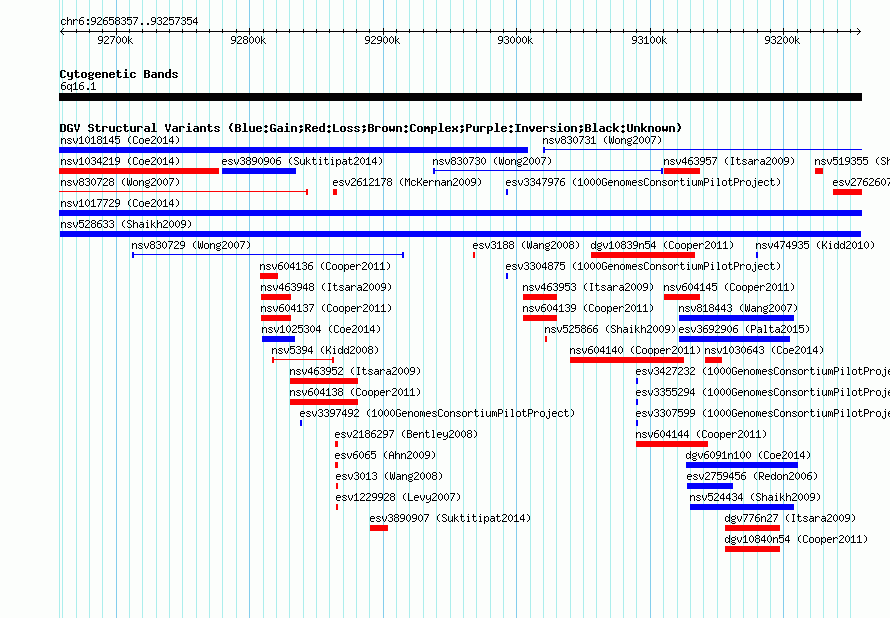Click esv3188 (Wang2008) label

526,245
